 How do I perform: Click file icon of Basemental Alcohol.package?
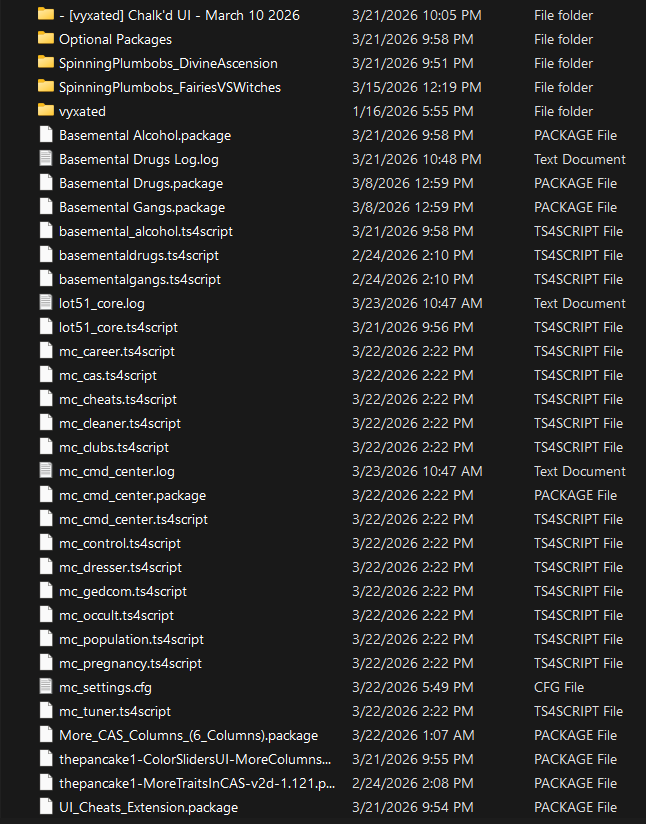pos(46,135)
